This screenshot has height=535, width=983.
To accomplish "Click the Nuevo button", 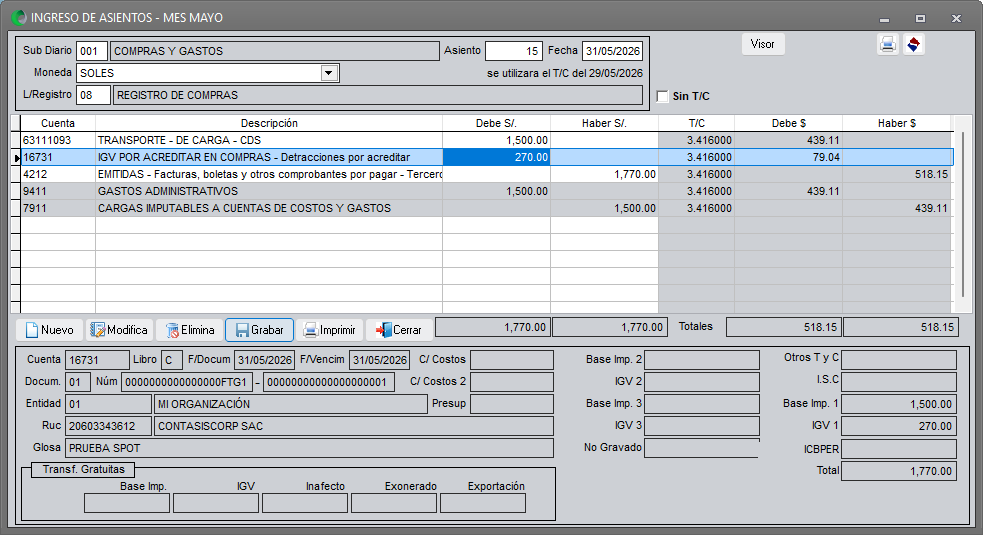I will click(50, 330).
